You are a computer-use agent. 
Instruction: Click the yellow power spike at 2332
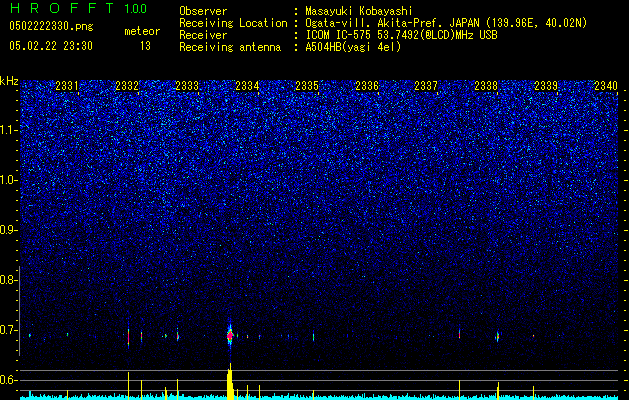click(x=128, y=386)
